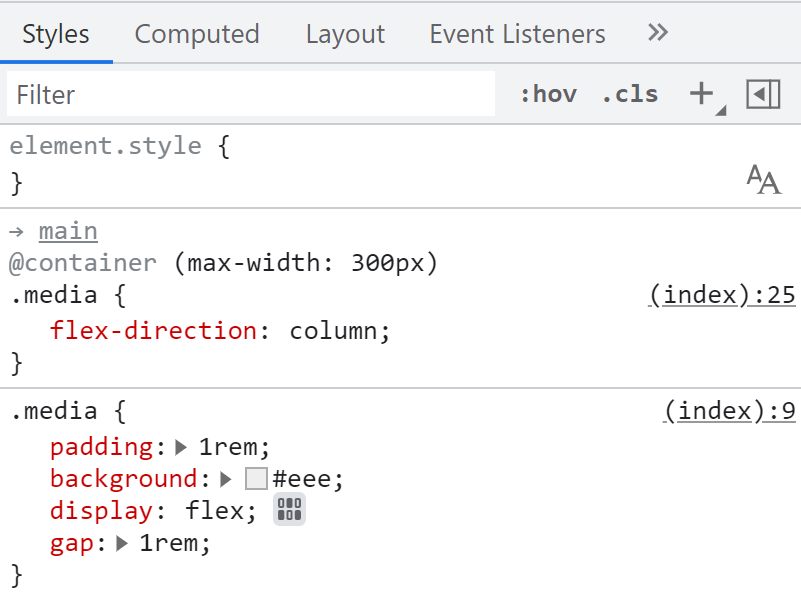This screenshot has height=596, width=801.
Task: Switch to the Computed tab
Action: point(196,33)
